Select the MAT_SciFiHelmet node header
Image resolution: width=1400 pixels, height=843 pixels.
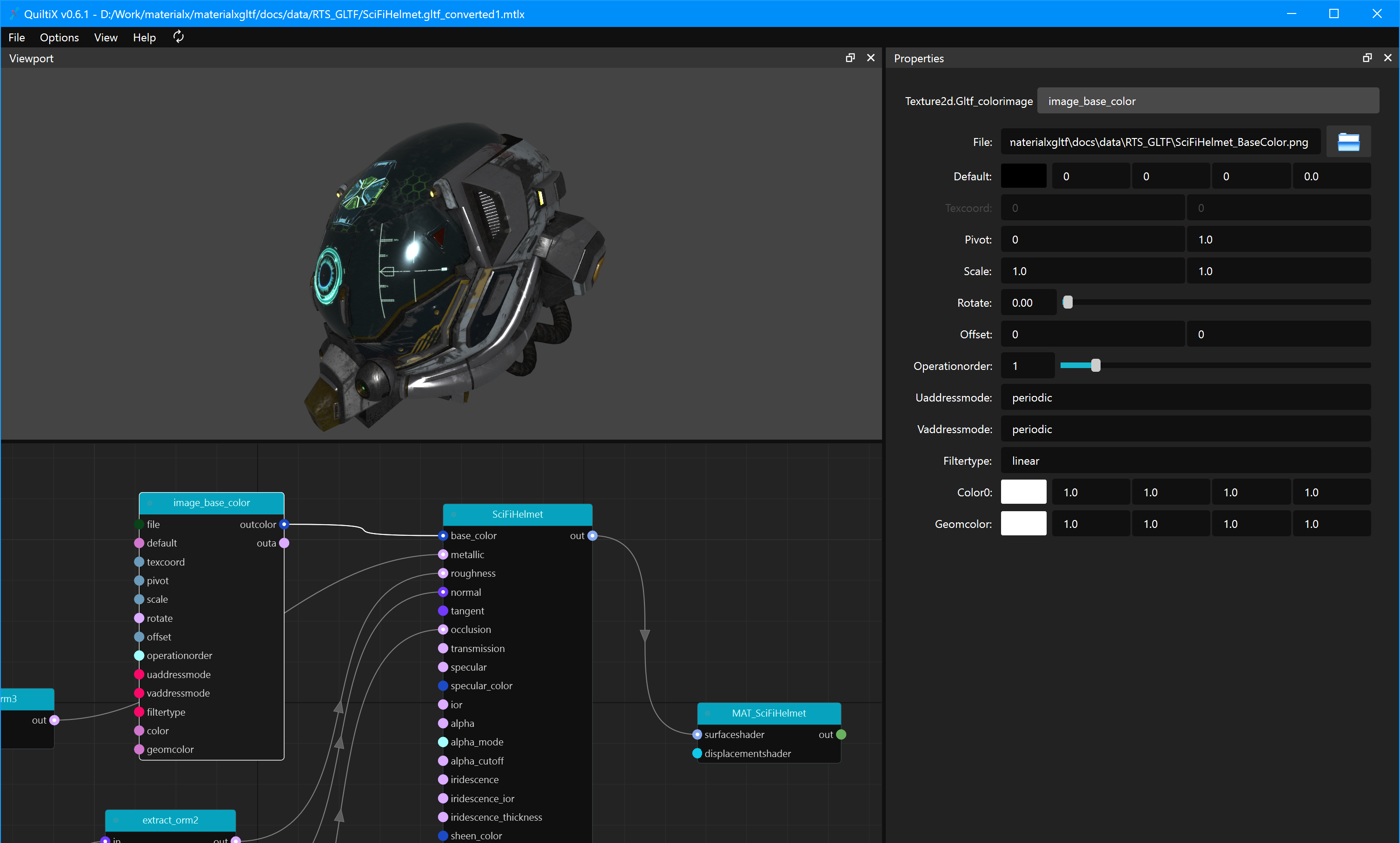coord(769,713)
